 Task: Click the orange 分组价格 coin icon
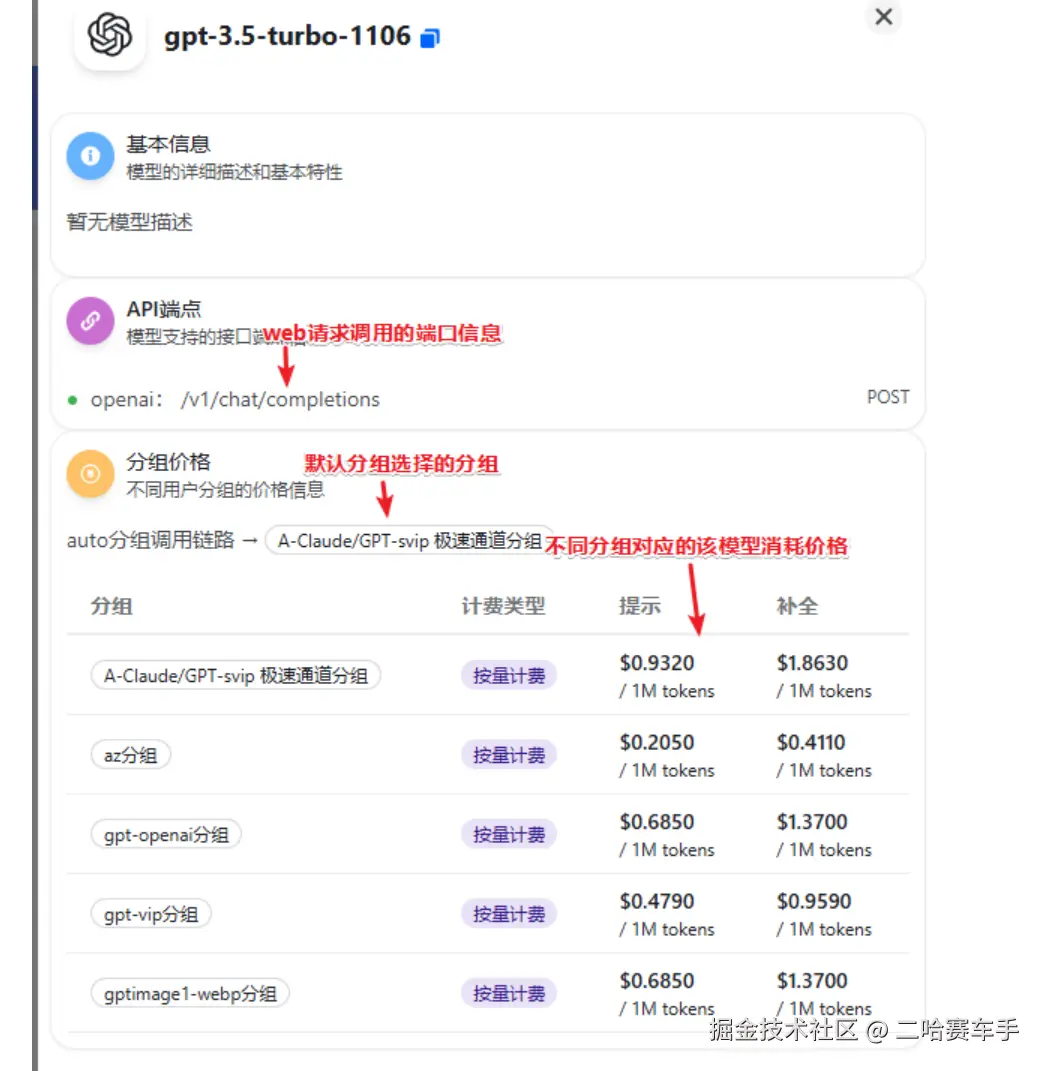pyautogui.click(x=90, y=474)
